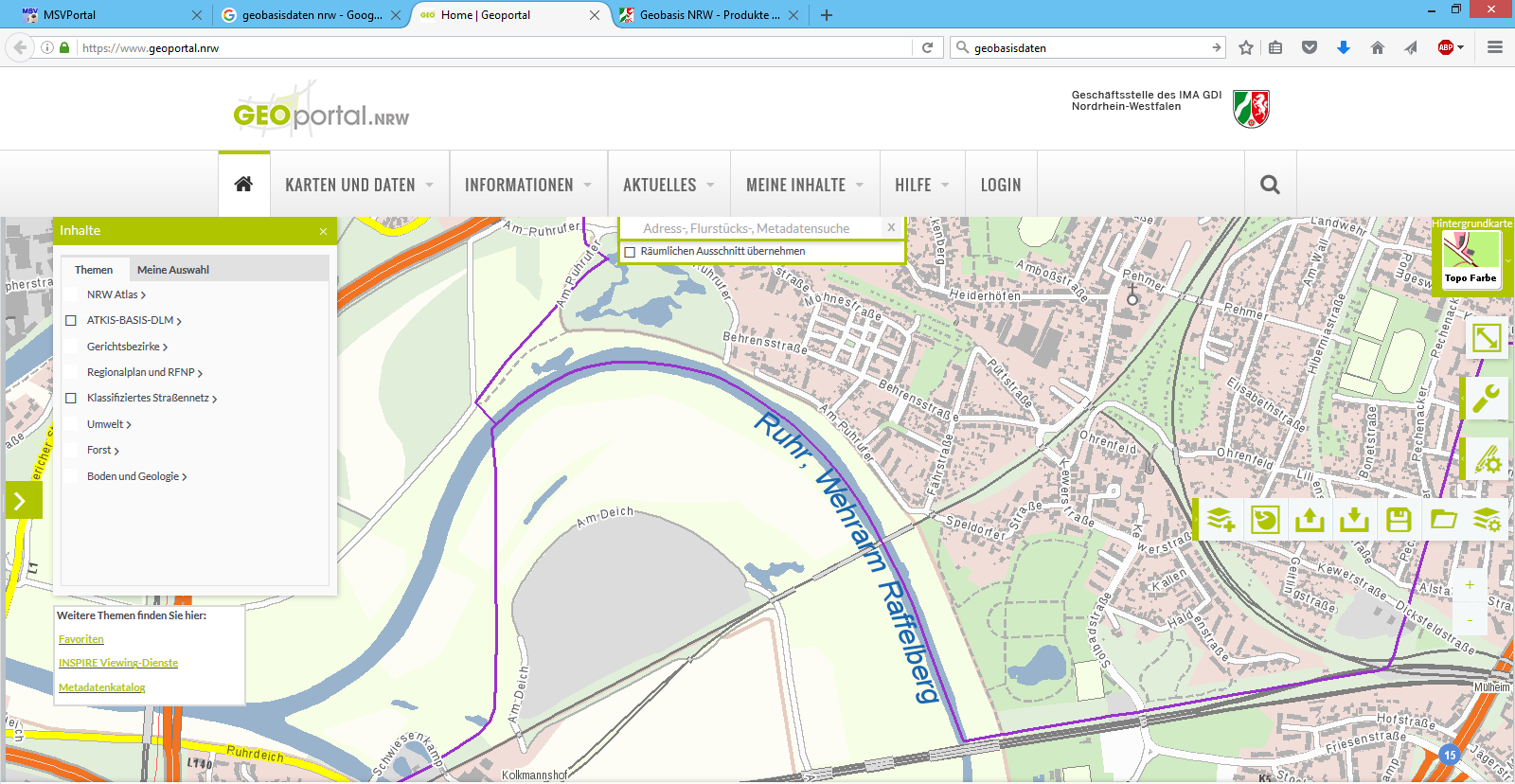
Task: Click the layer settings gear icon
Action: pos(1487,520)
